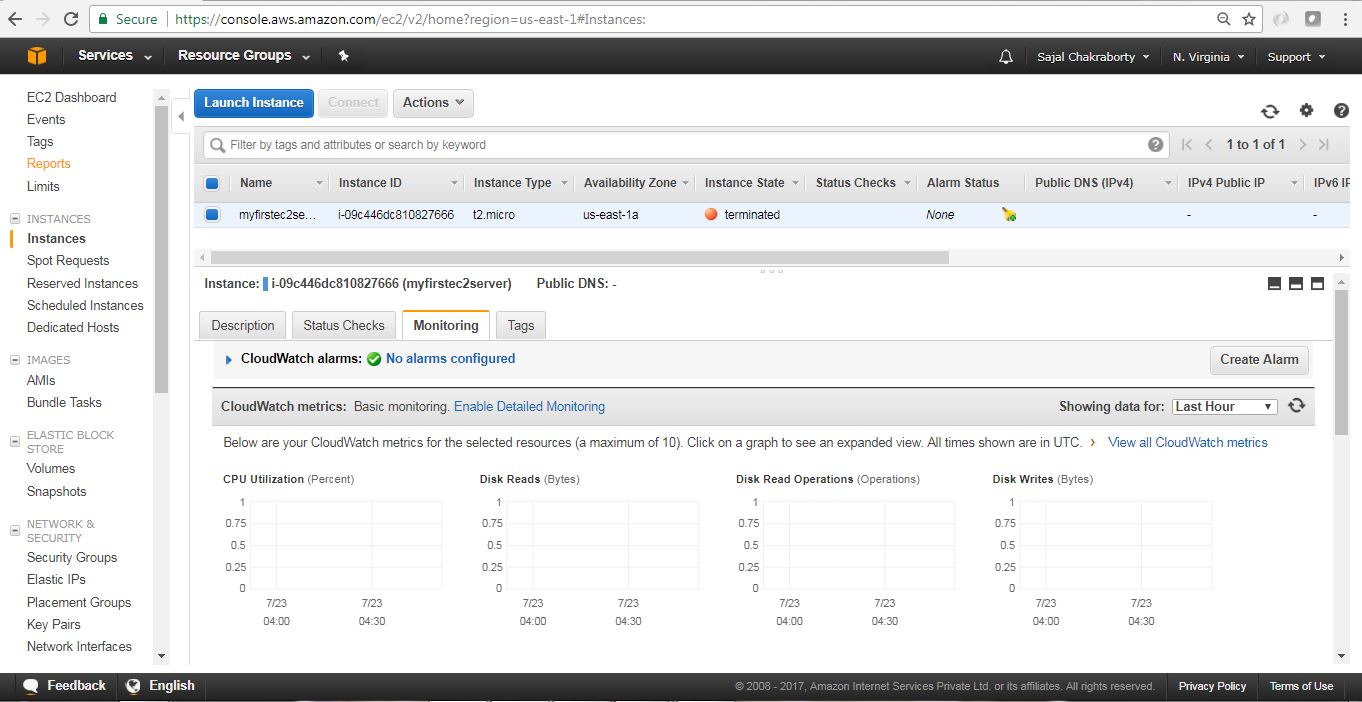Refresh the instances list icon
This screenshot has width=1362, height=702.
1270,111
